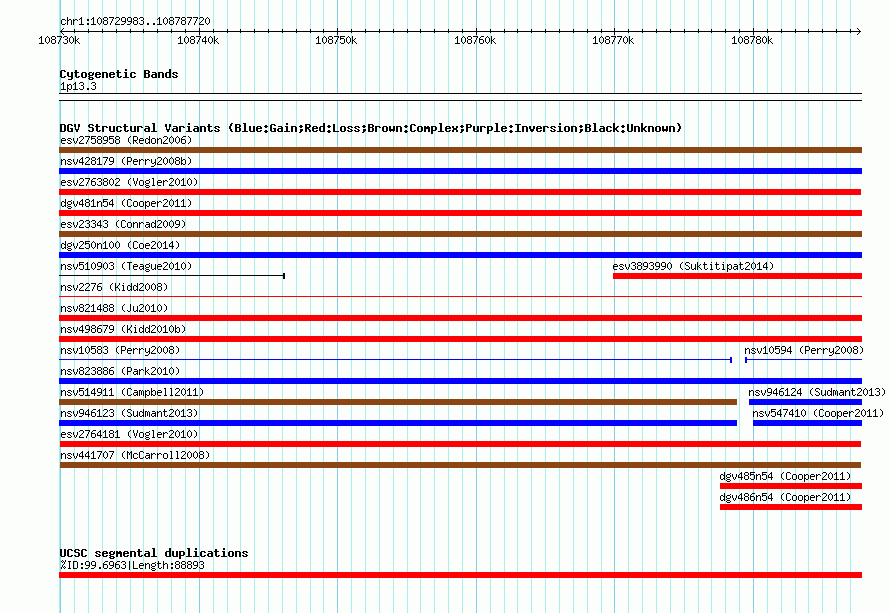Click the esv2758958 (Redon2006) variant label
Viewport: 890px width, 613px height.
click(126, 140)
